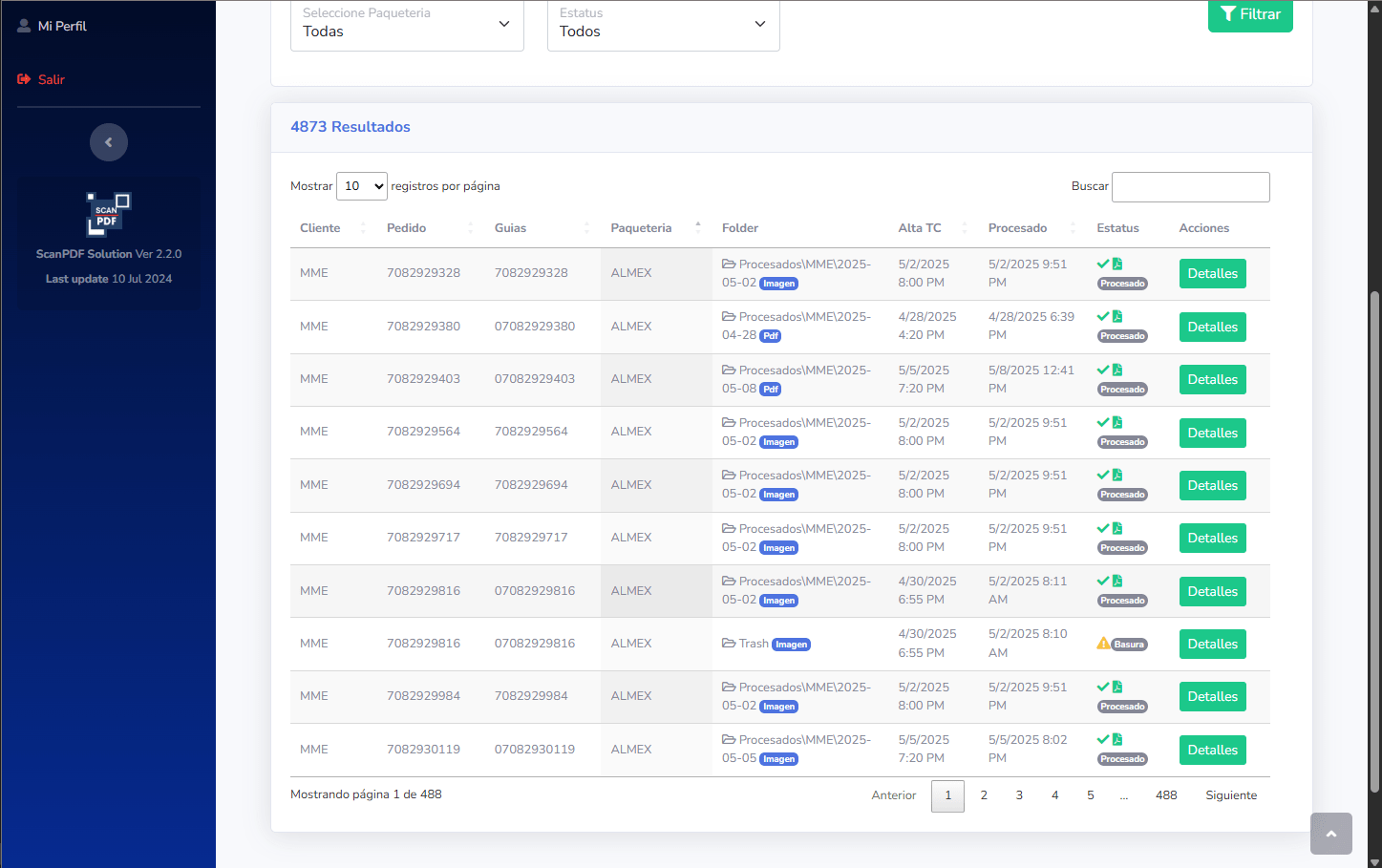Click the Filtrar button

(1250, 15)
